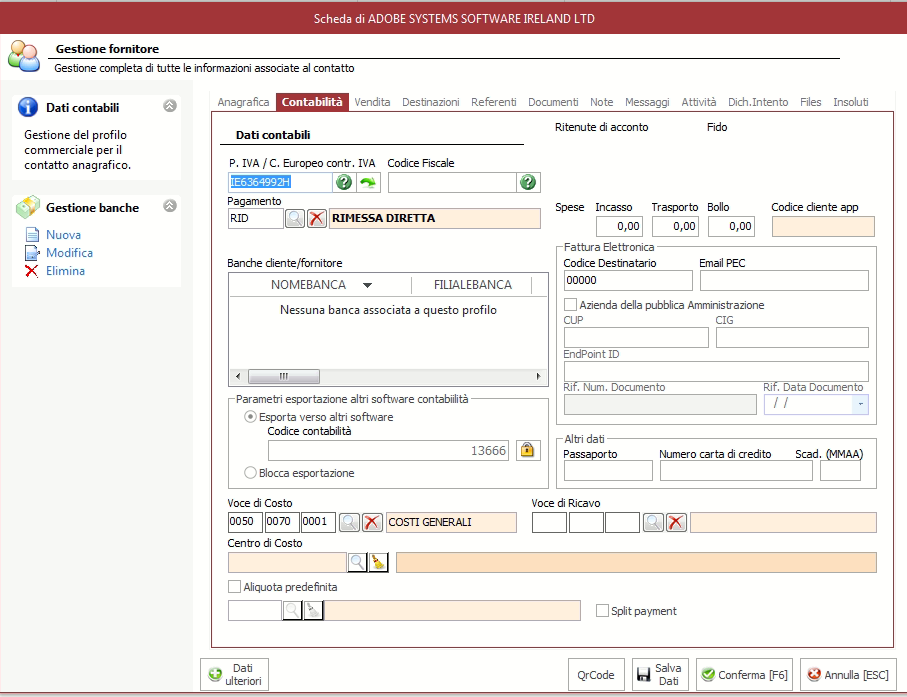This screenshot has width=907, height=697.
Task: Click the Modifica document icon
Action: pyautogui.click(x=32, y=253)
